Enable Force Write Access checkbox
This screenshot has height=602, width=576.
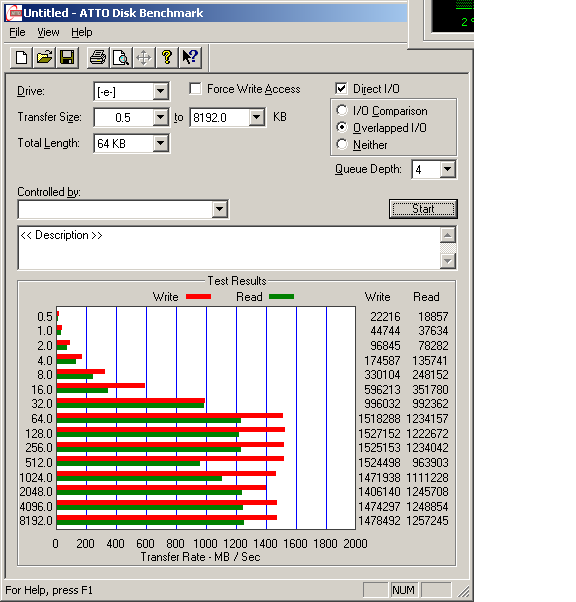[x=195, y=89]
